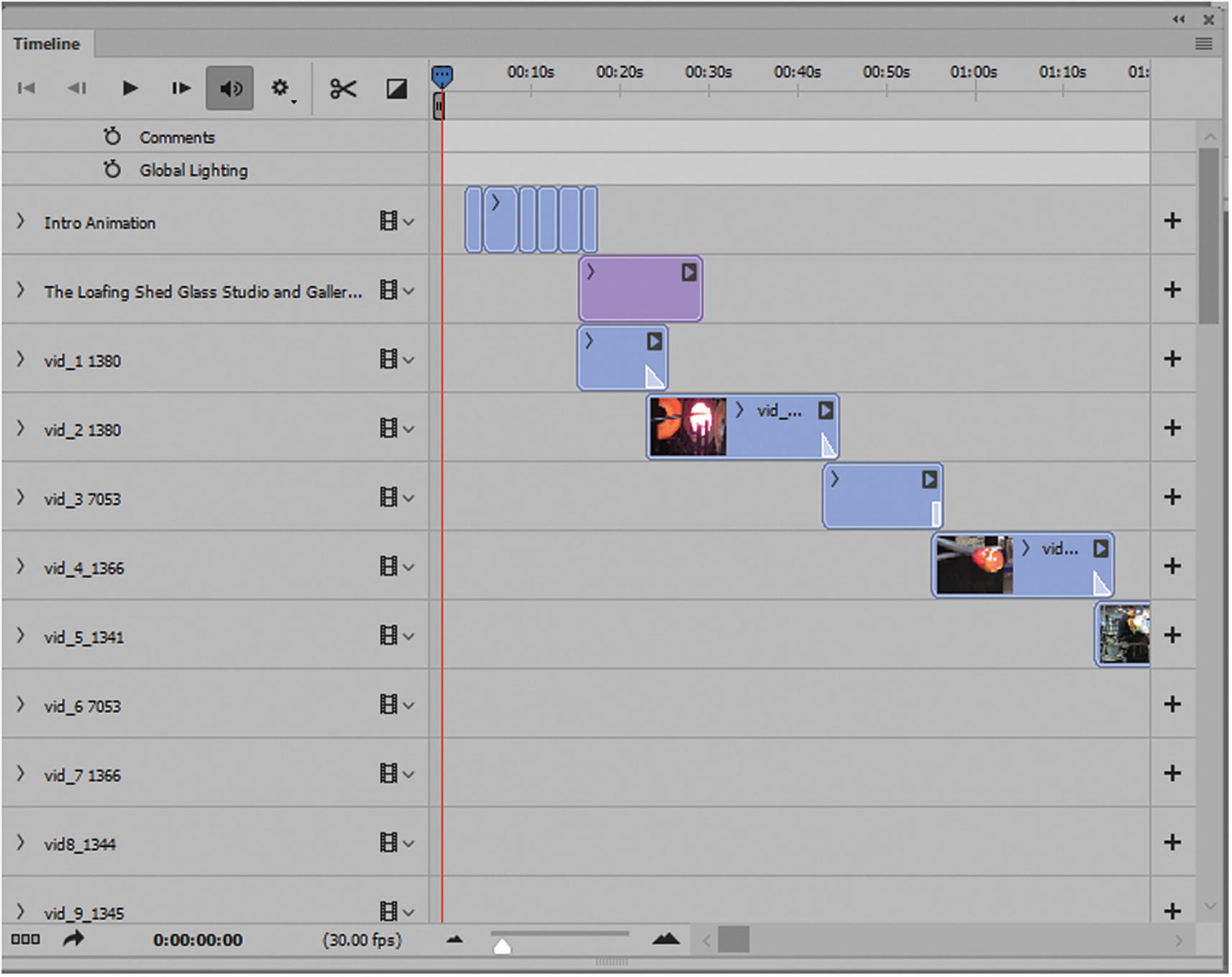This screenshot has width=1232, height=977.
Task: Split clip at playhead with scissors
Action: 343,89
